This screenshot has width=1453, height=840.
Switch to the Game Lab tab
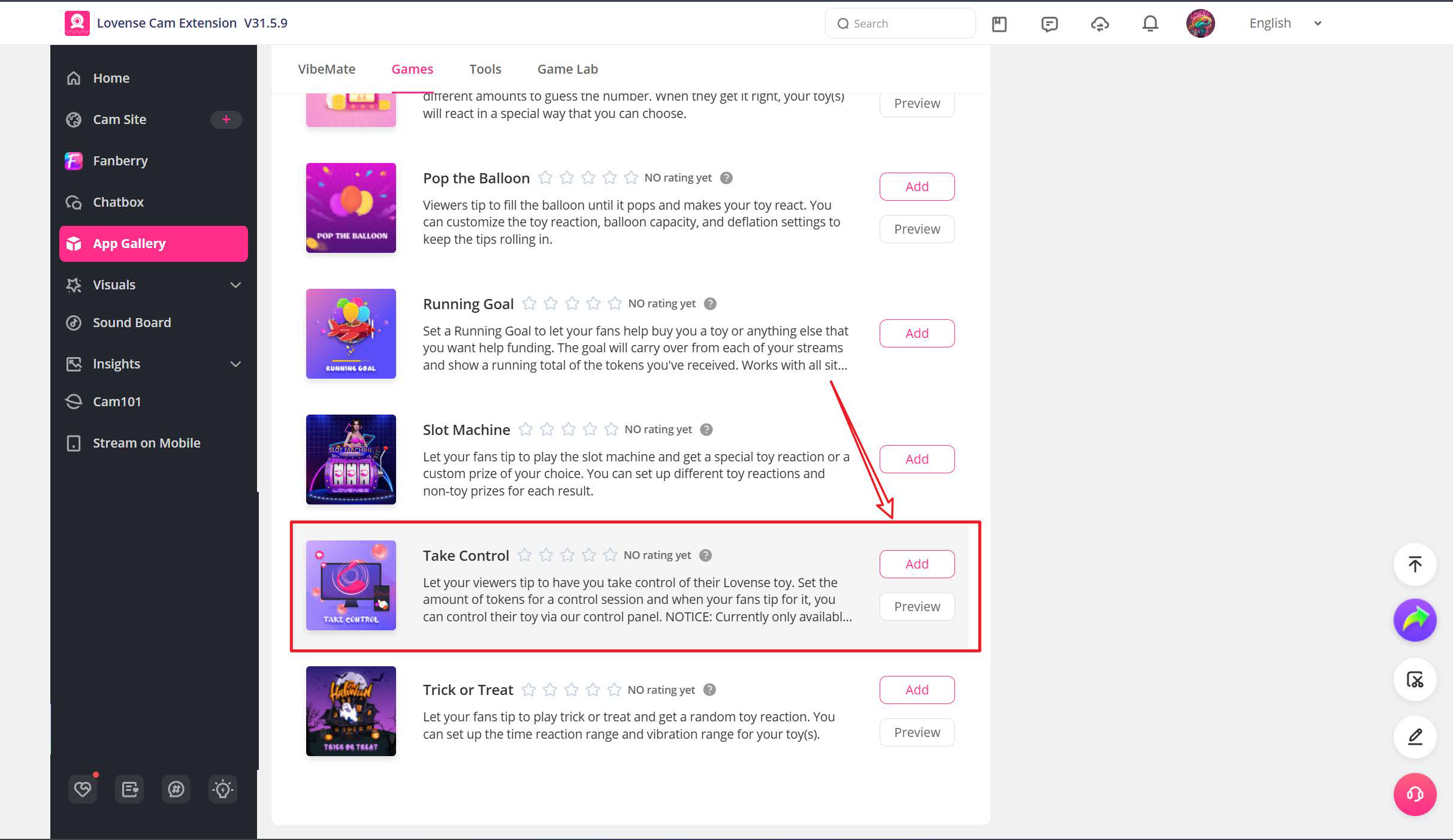(x=567, y=69)
